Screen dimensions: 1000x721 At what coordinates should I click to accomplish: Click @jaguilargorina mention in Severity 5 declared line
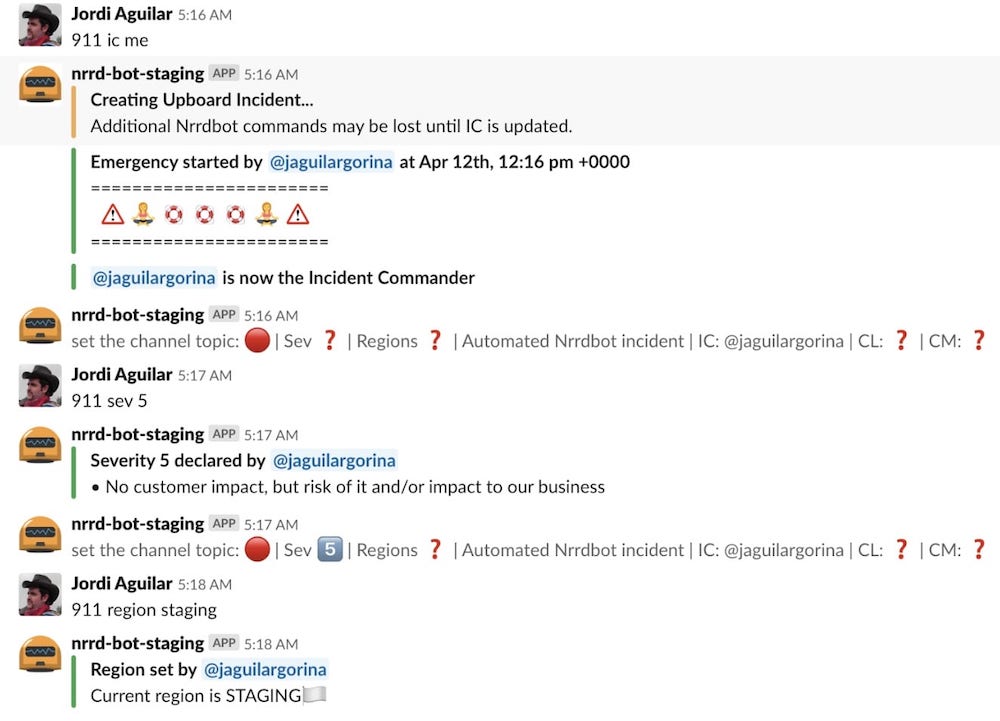tap(334, 461)
